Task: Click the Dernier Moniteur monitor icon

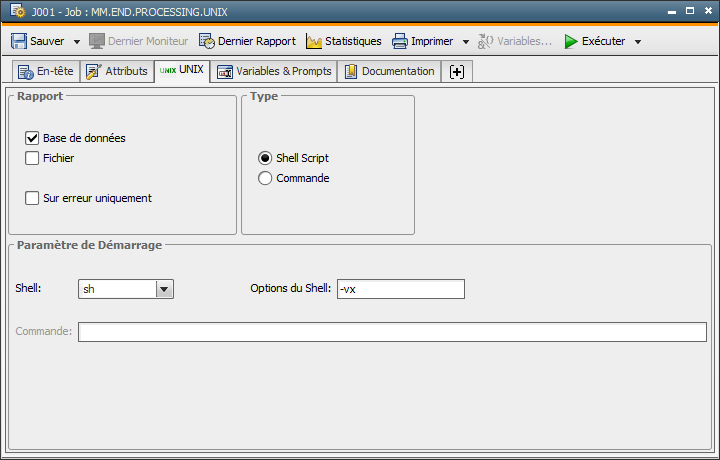Action: (x=97, y=41)
